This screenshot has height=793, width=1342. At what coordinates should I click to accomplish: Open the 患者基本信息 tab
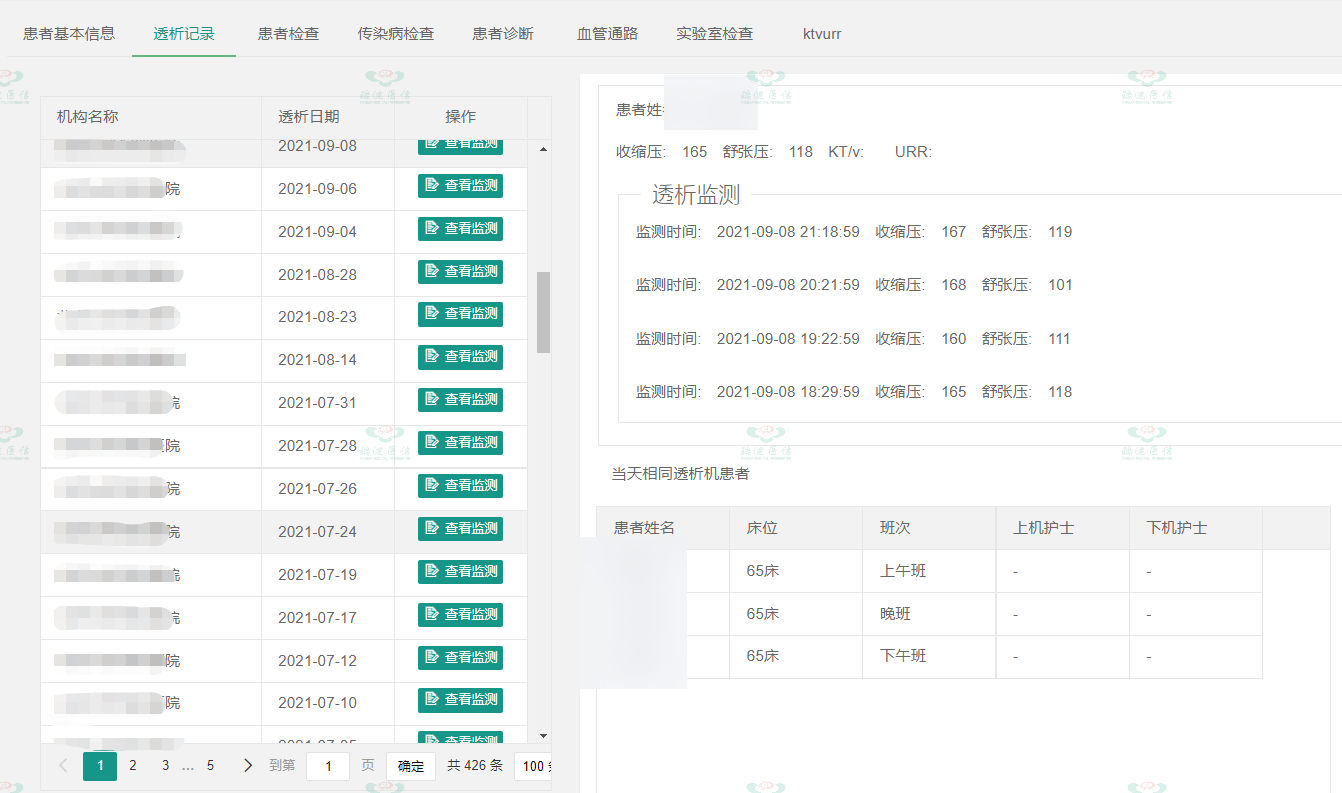(69, 33)
